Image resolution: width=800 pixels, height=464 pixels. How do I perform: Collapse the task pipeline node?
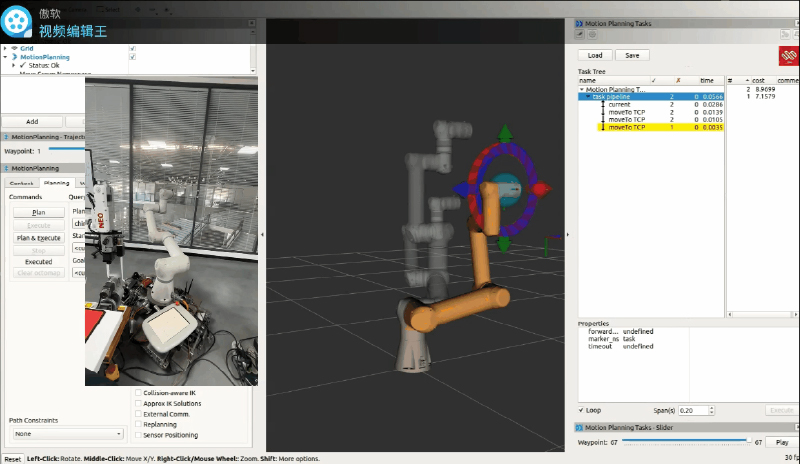588,96
